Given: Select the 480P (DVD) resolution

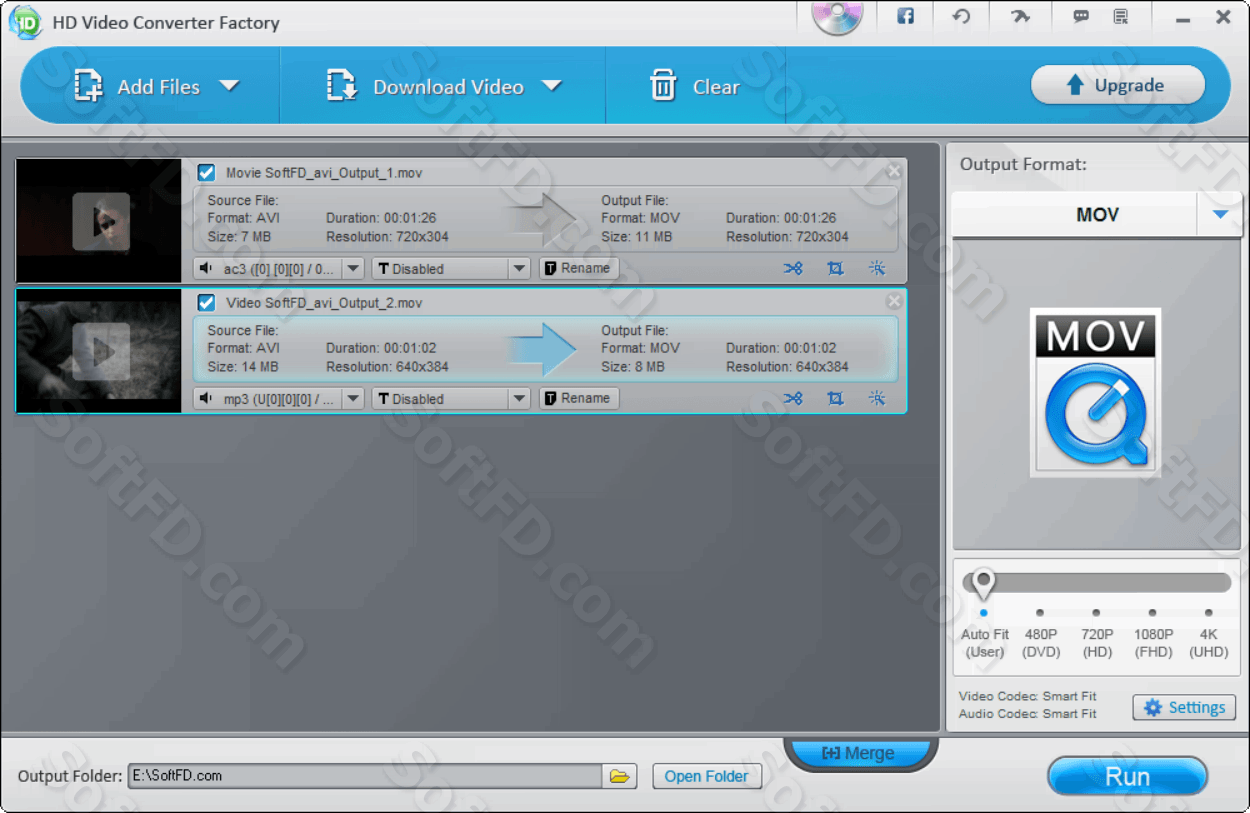Looking at the screenshot, I should tap(1041, 642).
